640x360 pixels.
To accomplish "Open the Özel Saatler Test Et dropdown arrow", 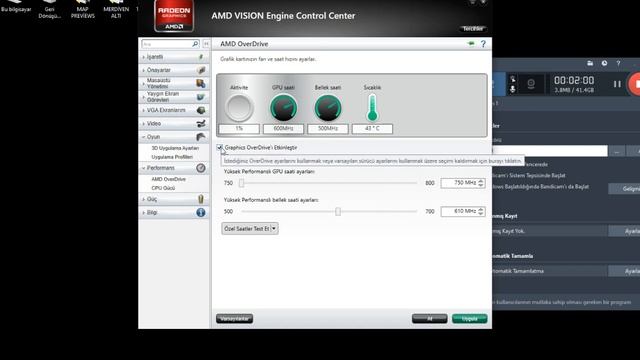I will pos(274,229).
